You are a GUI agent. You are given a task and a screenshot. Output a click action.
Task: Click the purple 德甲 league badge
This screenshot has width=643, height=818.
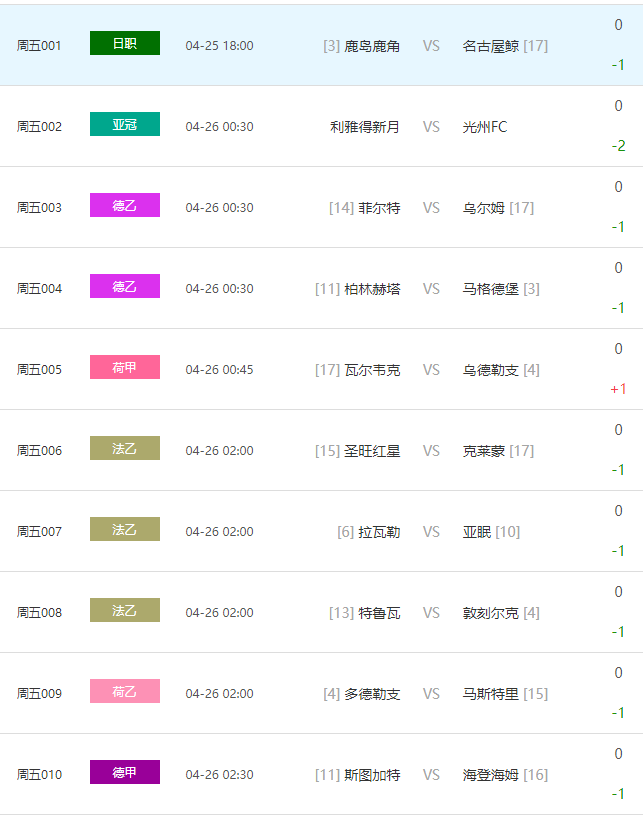coord(125,773)
